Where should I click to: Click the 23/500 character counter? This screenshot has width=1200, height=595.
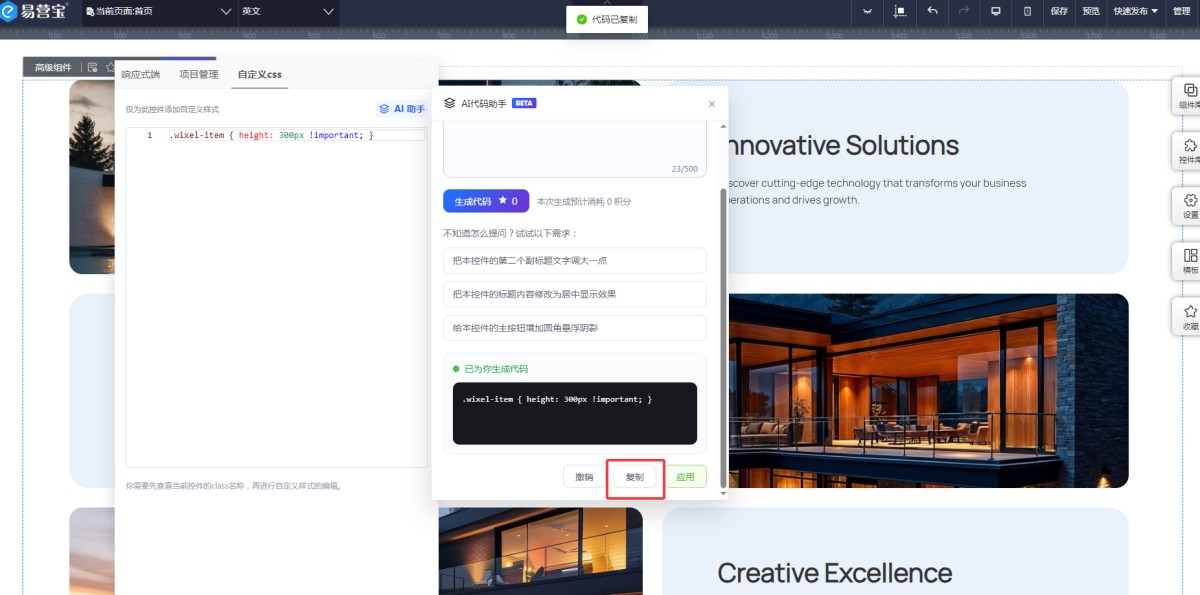[685, 169]
